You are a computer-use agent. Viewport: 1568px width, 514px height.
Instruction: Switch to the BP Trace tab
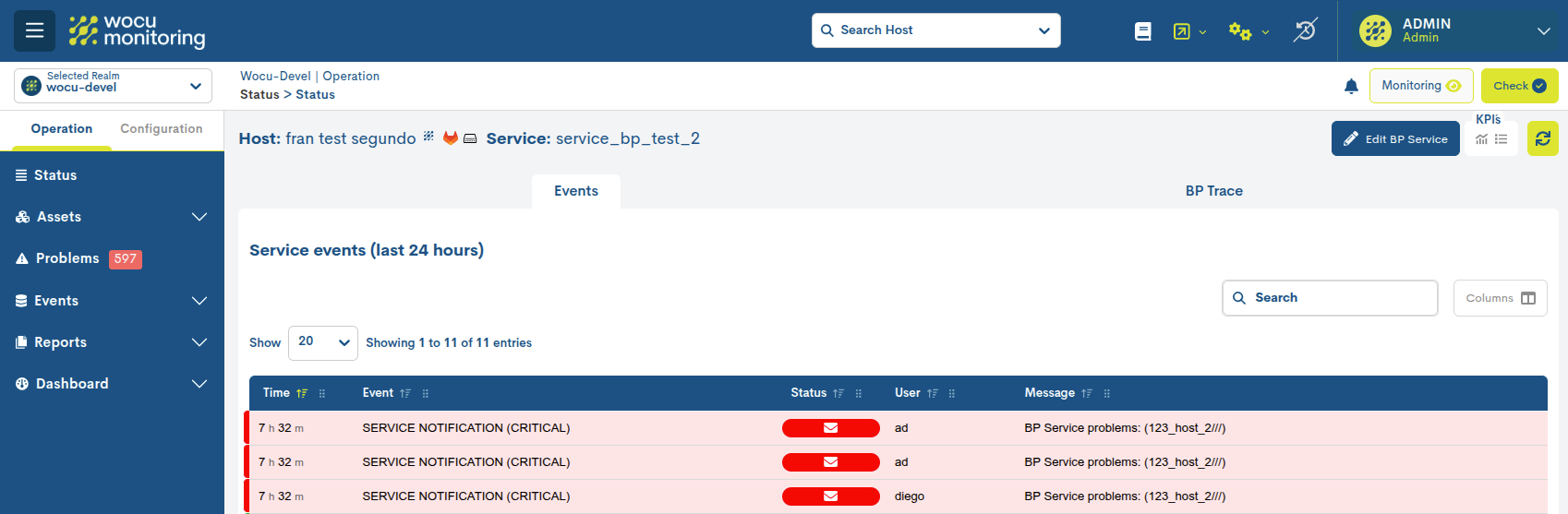(1213, 191)
